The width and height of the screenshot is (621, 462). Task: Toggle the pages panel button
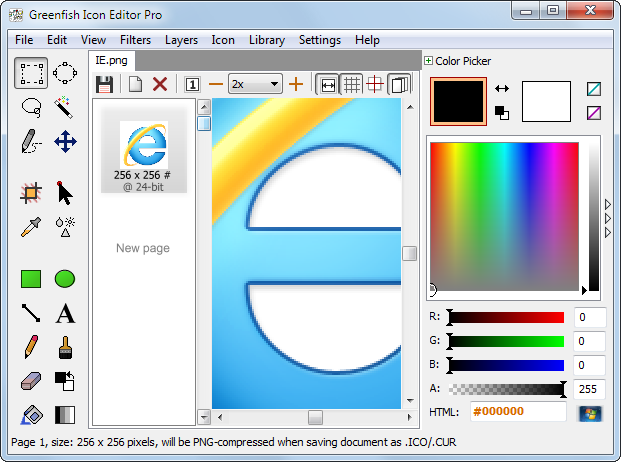tap(399, 84)
